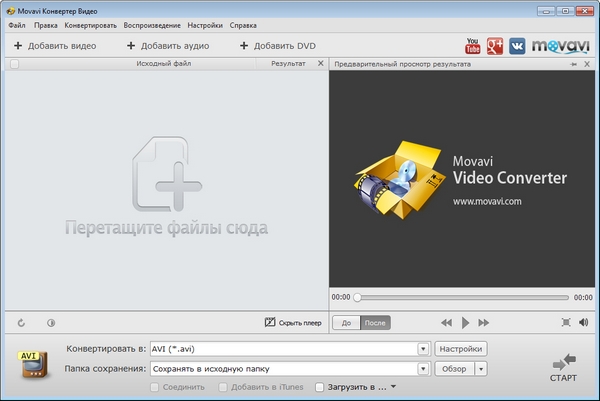Click the AVI format icon
Image resolution: width=600 pixels, height=401 pixels.
(34, 366)
